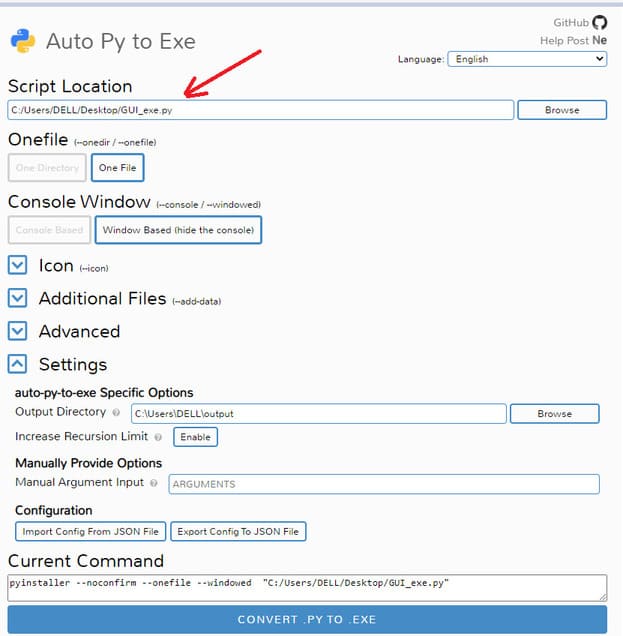Choose Window Based hide the console
Image resolution: width=623 pixels, height=636 pixels.
pos(178,230)
